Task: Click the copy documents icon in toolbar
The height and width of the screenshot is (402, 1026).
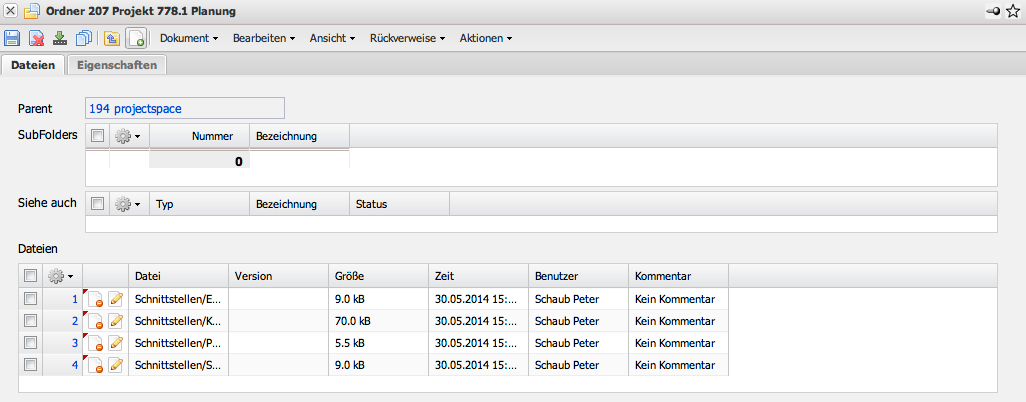Action: pyautogui.click(x=84, y=39)
